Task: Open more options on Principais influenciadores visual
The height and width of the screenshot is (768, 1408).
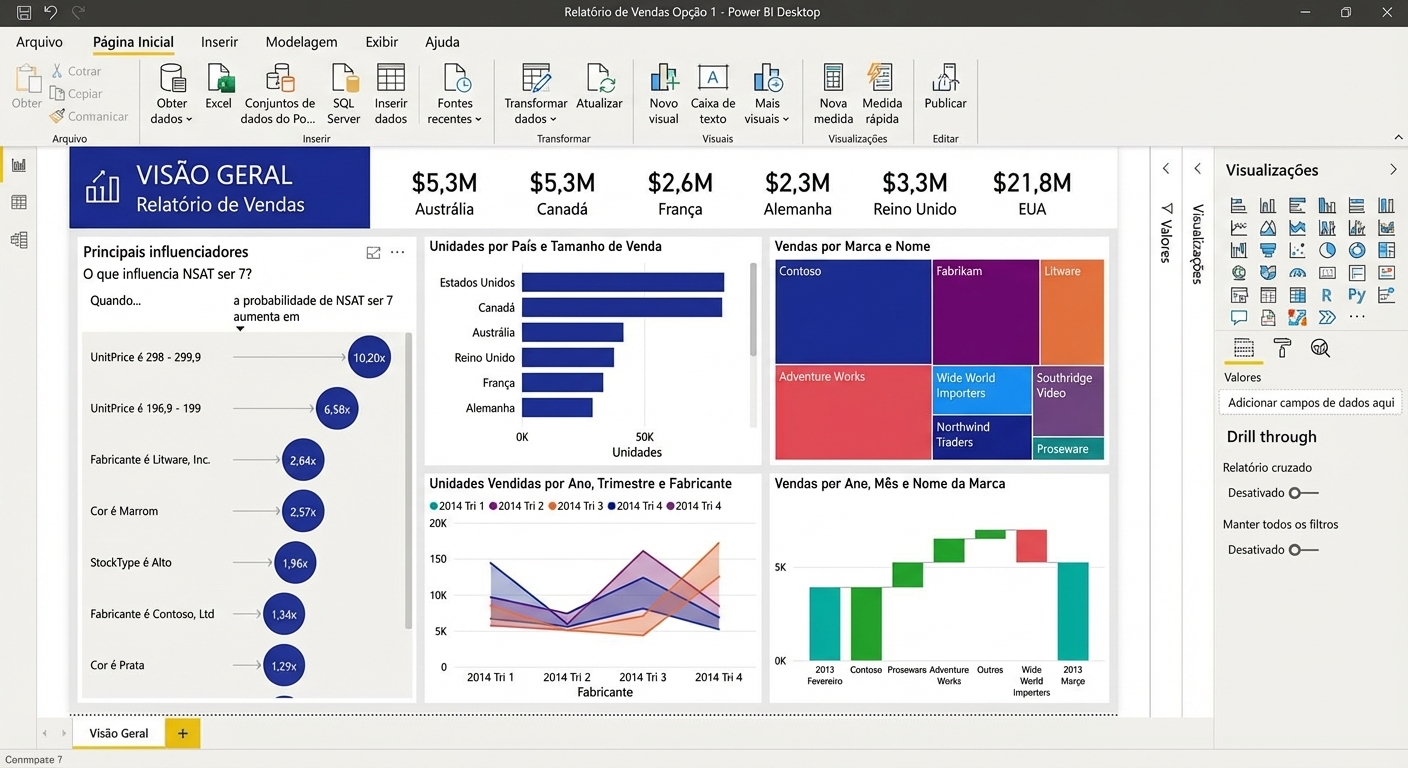Action: tap(398, 253)
